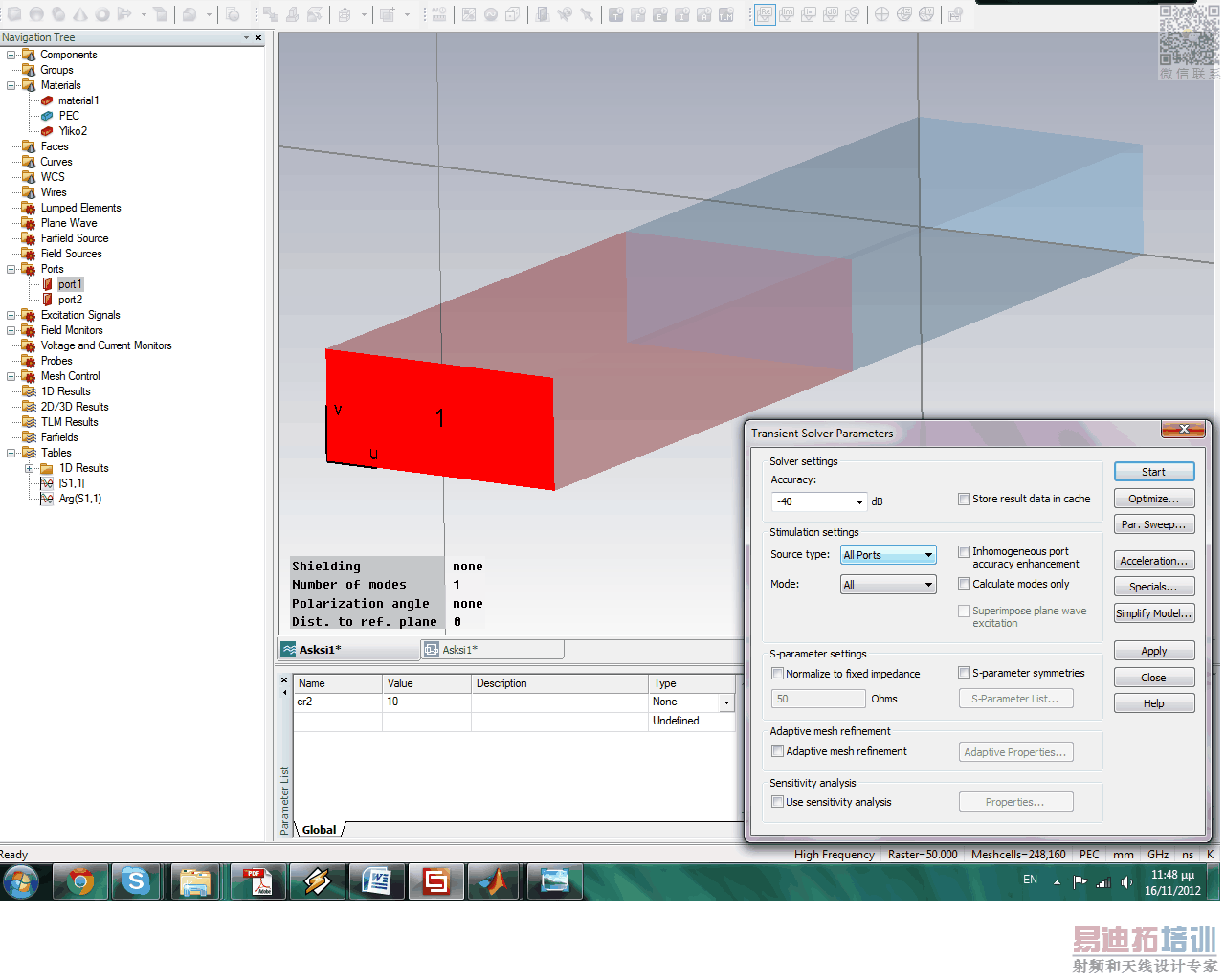Open the Optimize... dialog
The image size is (1225, 980).
click(1154, 499)
